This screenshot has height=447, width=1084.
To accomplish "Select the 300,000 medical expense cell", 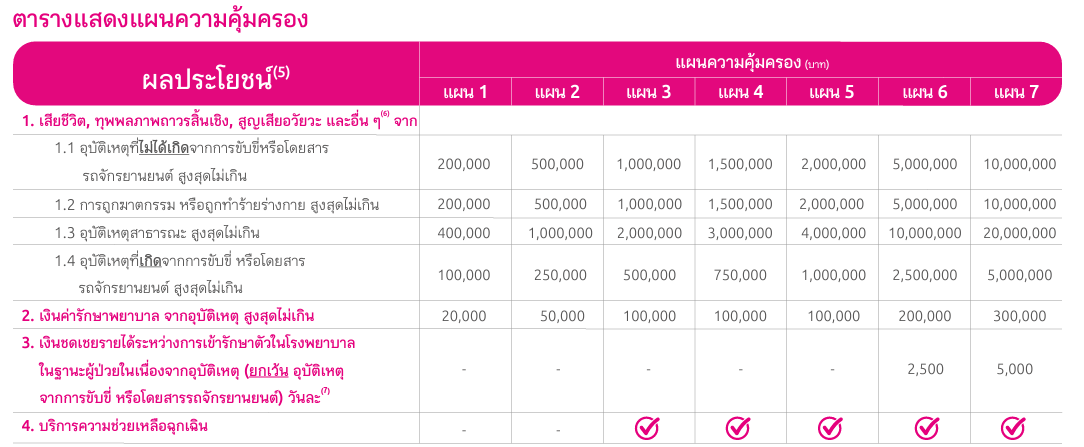I will coord(1015,316).
